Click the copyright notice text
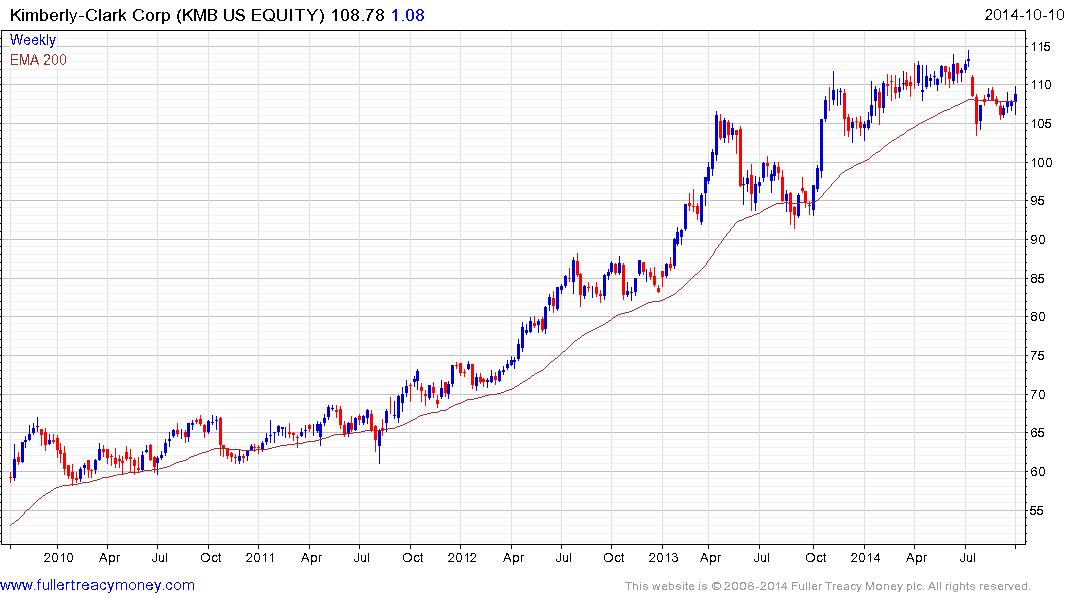 point(828,586)
